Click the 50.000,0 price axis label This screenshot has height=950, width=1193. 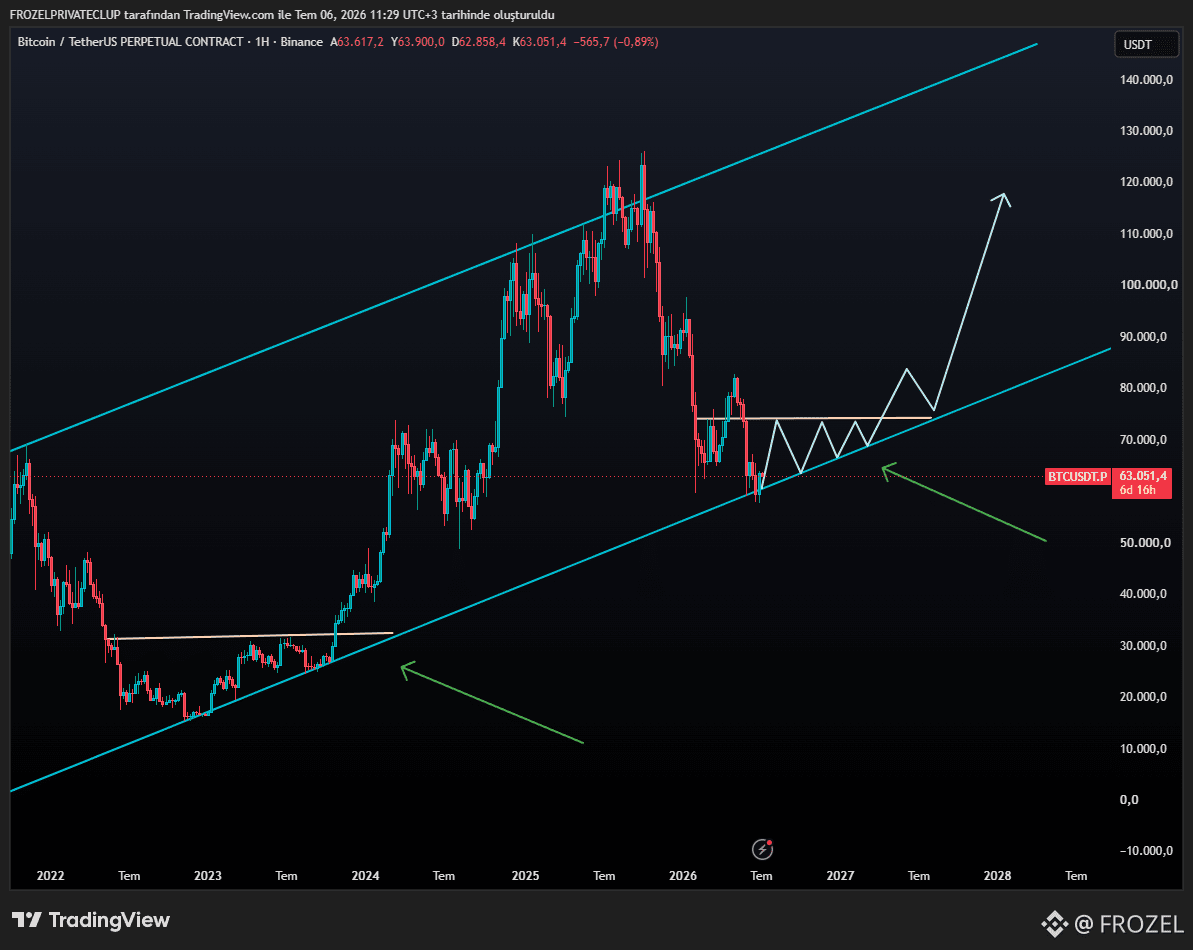pos(1144,542)
